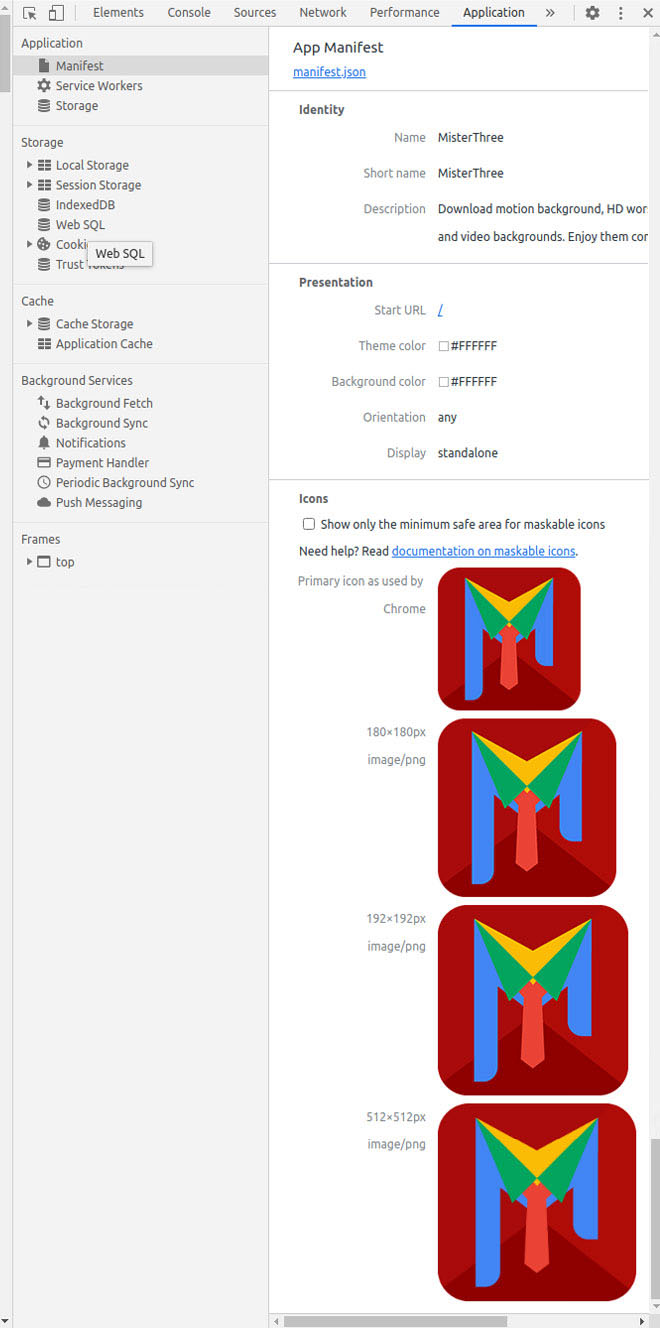660x1328 pixels.
Task: Expand the Cache Storage tree node
Action: 29,324
